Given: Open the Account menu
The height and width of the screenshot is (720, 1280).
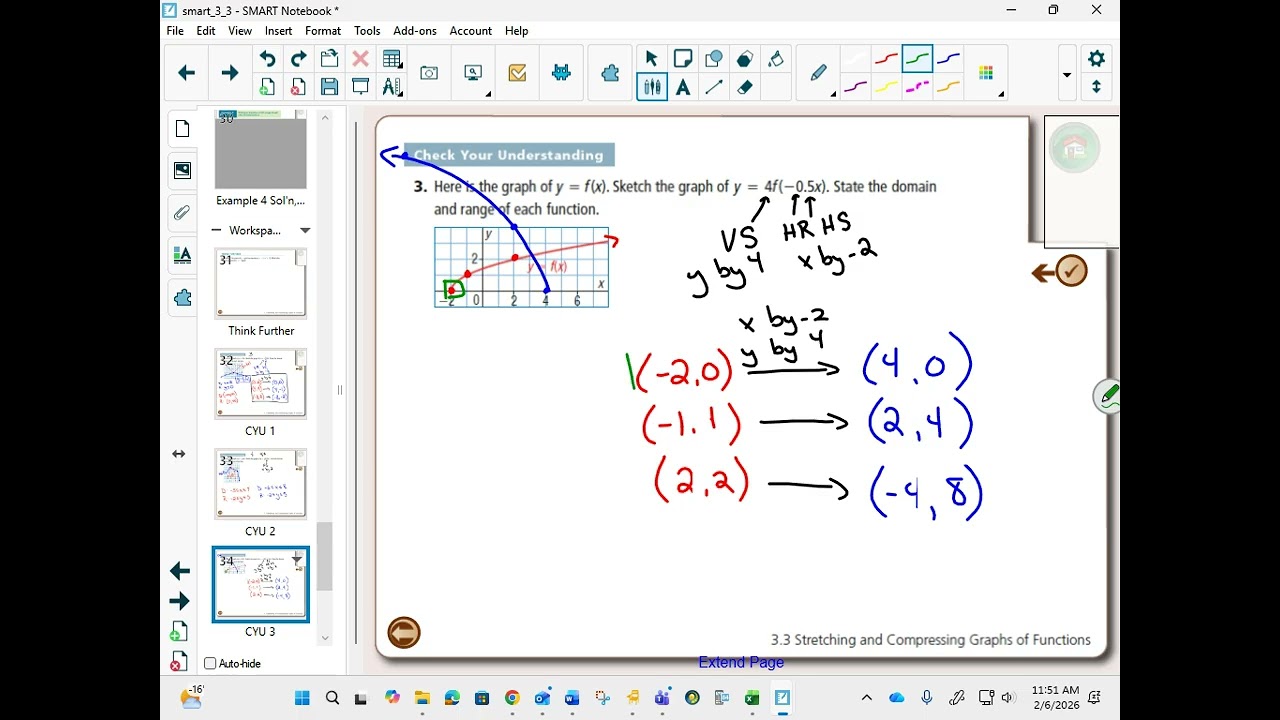Looking at the screenshot, I should tap(471, 31).
